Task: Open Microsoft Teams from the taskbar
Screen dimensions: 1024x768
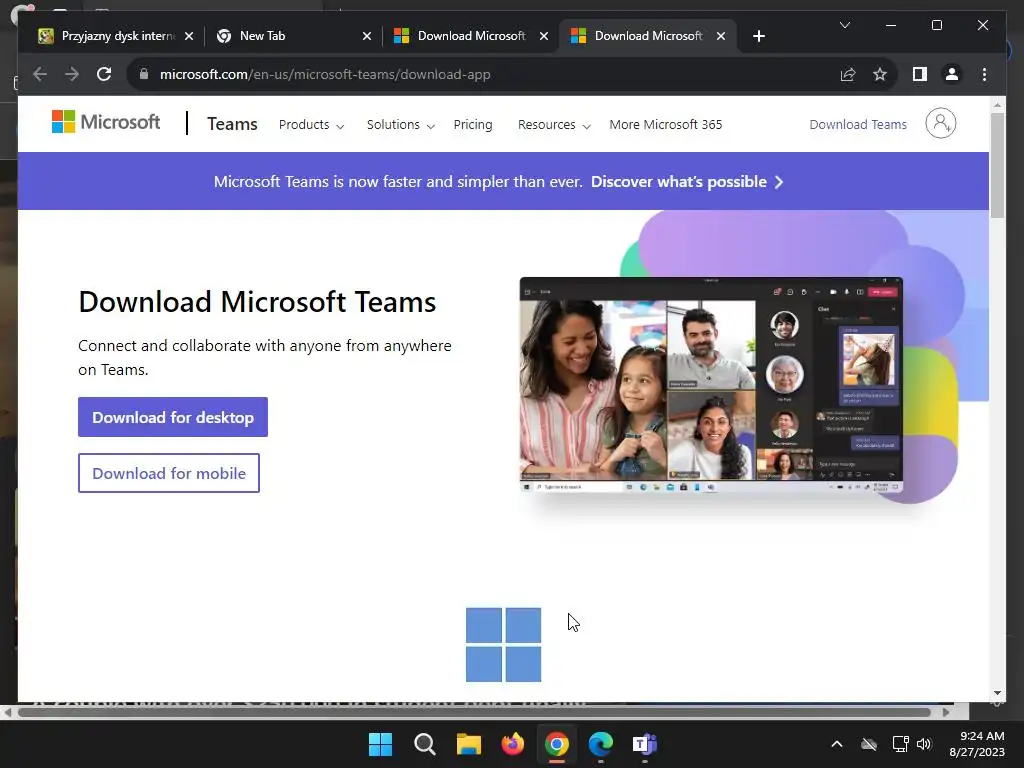Action: point(645,744)
